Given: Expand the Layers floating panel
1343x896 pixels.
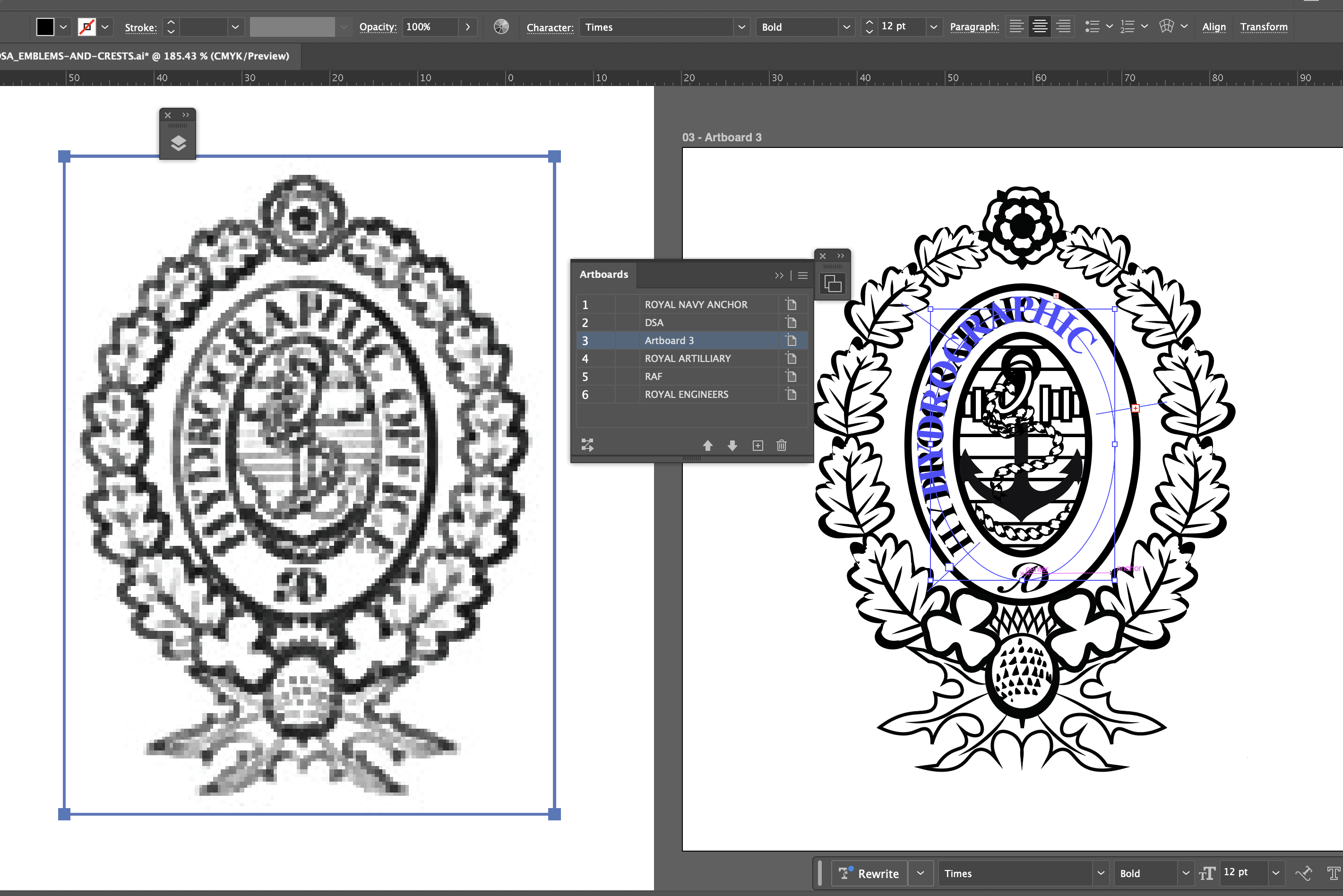Looking at the screenshot, I should click(x=186, y=115).
